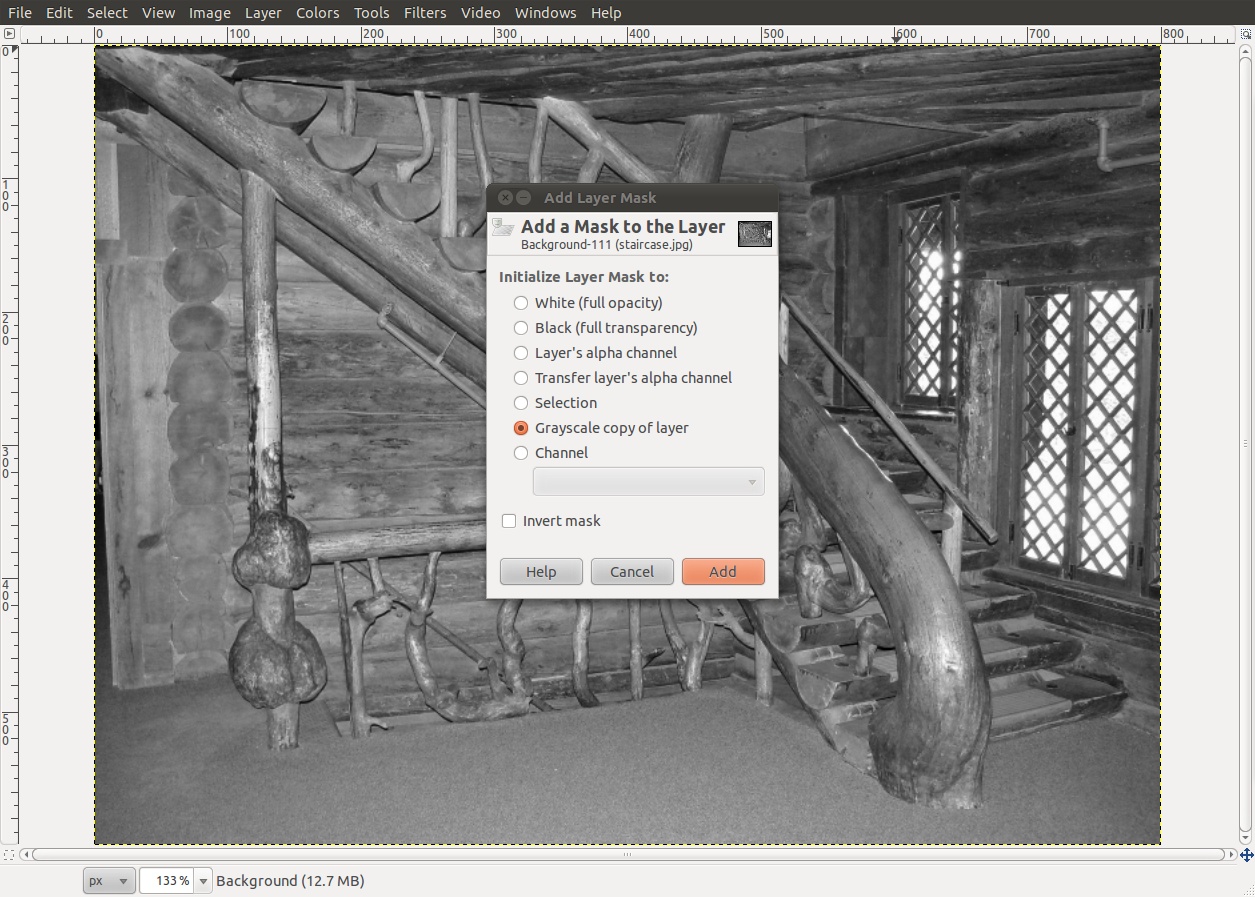Toggle zoom image when window resizes icon
Screen dimensions: 1255x897
tap(1246, 35)
